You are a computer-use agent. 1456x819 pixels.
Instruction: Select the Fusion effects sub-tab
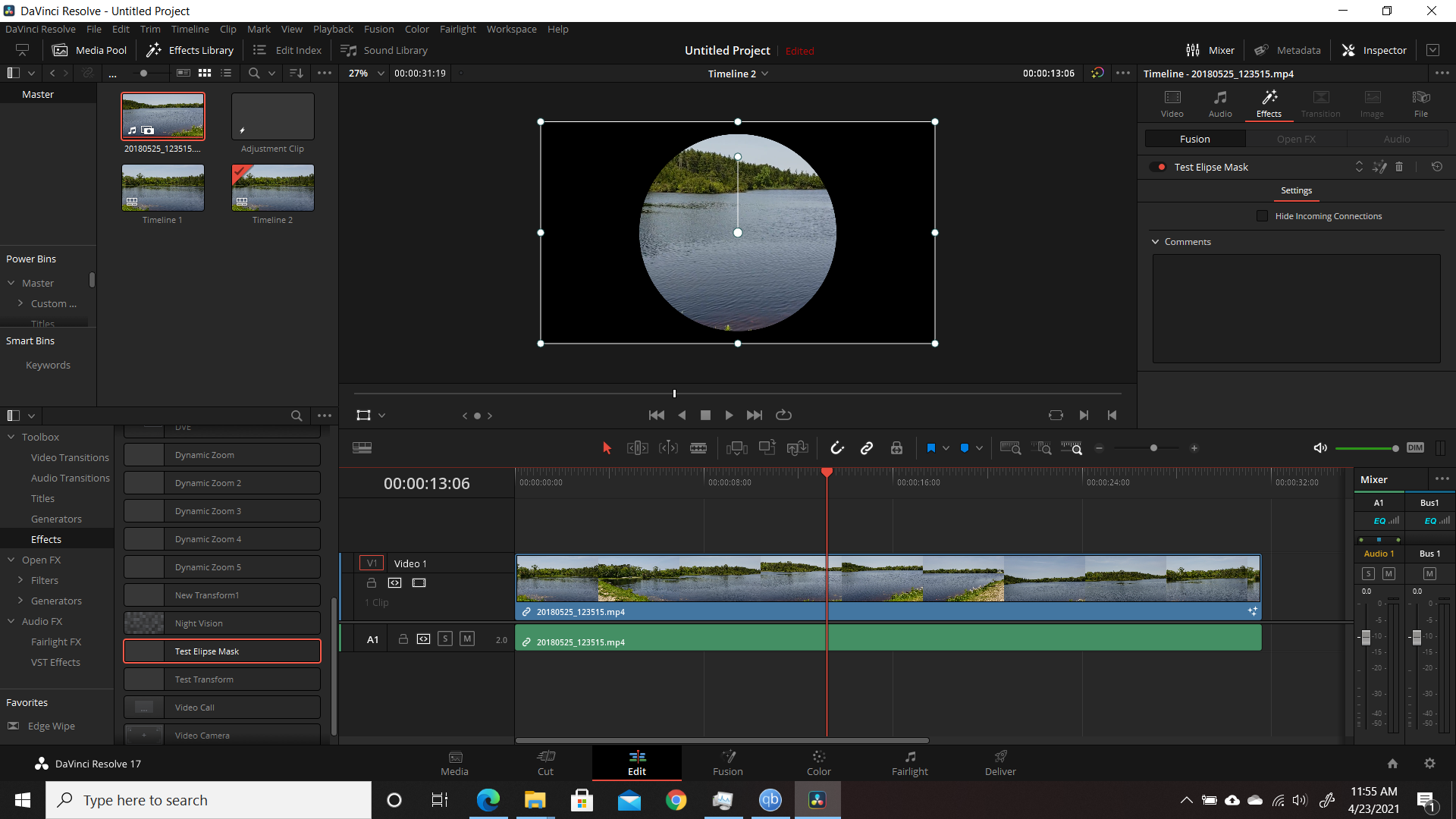coord(1194,139)
